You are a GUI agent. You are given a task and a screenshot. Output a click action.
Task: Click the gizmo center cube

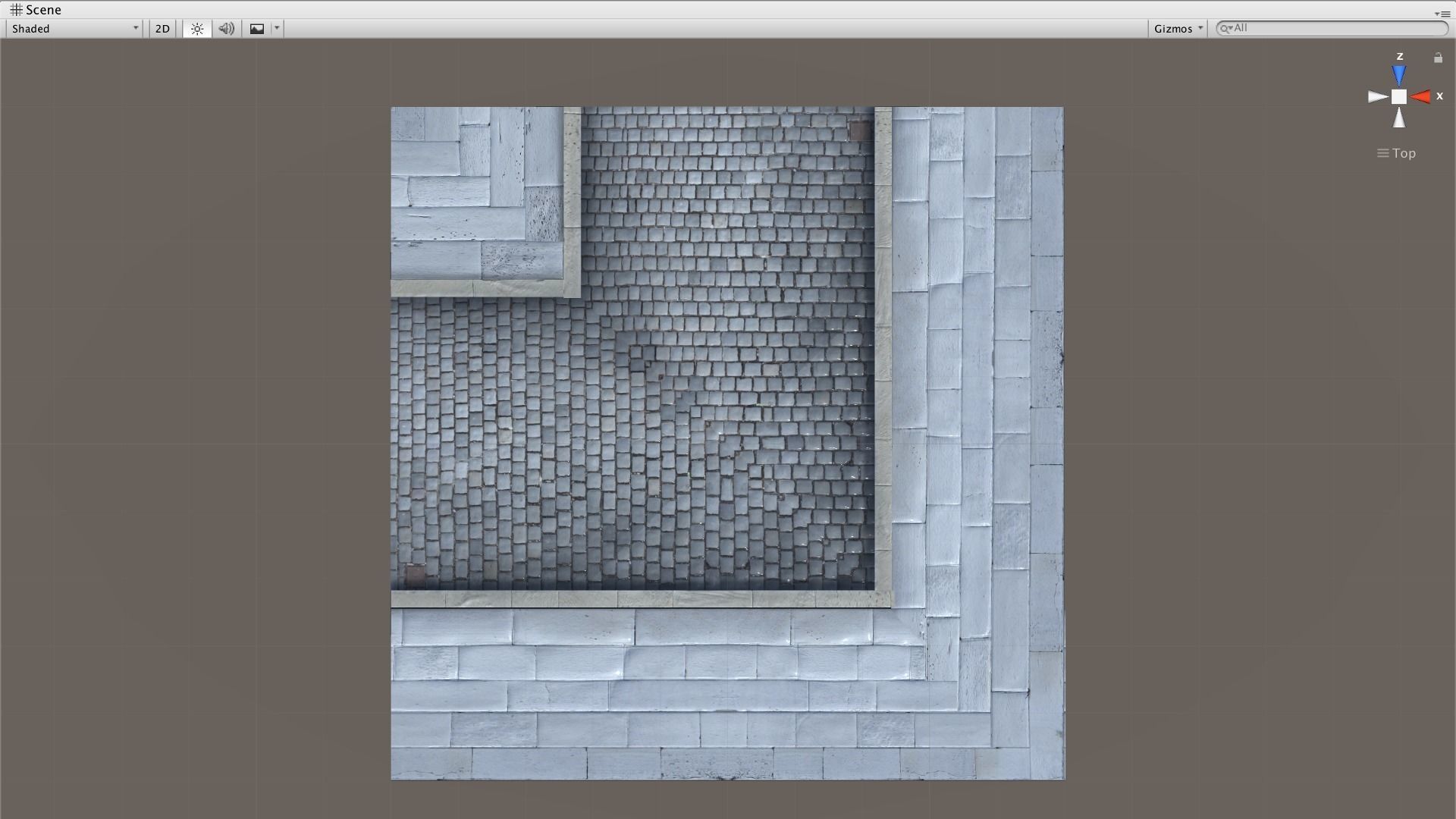(1399, 96)
